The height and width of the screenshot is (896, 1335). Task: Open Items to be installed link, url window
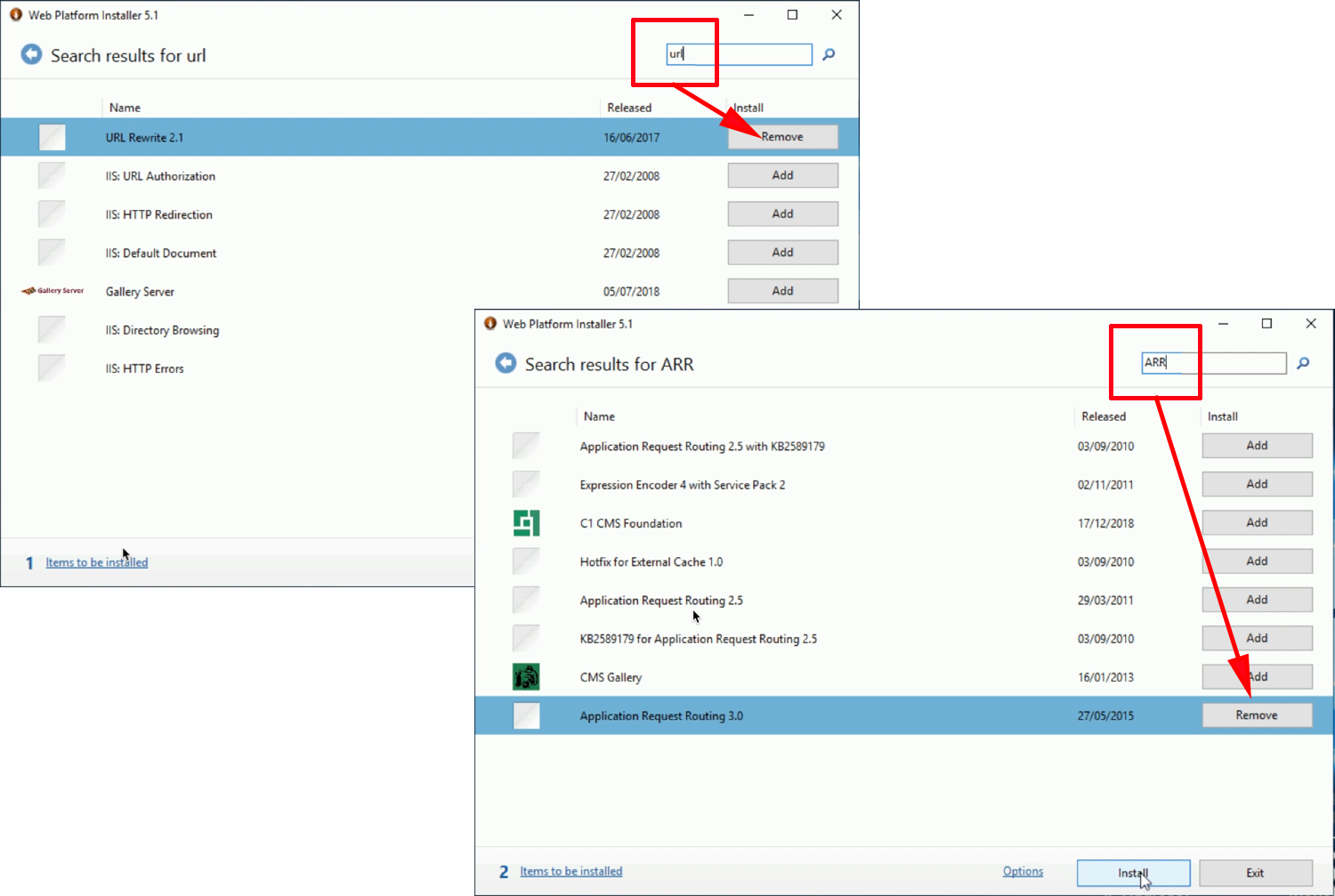click(97, 562)
